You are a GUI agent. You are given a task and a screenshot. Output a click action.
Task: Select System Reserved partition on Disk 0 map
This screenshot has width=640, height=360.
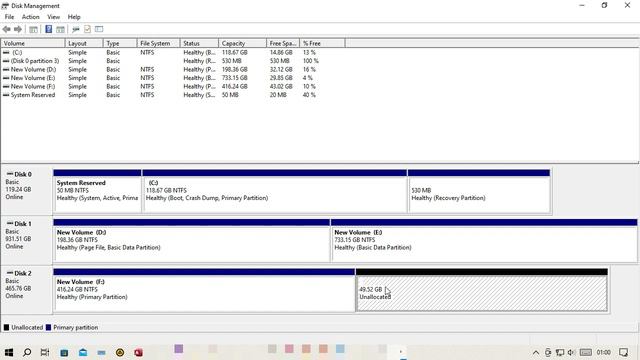point(97,191)
